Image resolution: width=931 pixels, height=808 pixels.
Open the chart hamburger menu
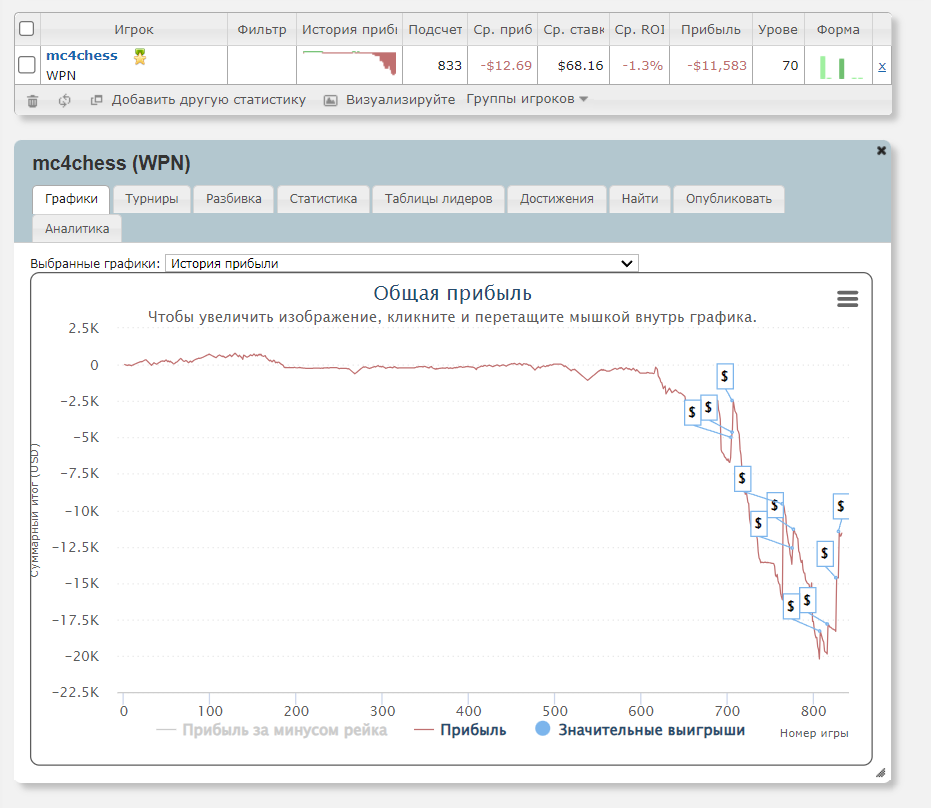[847, 299]
